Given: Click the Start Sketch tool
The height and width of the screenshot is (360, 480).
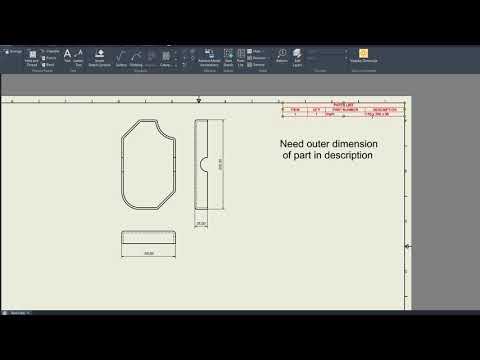Looking at the screenshot, I should tap(228, 58).
